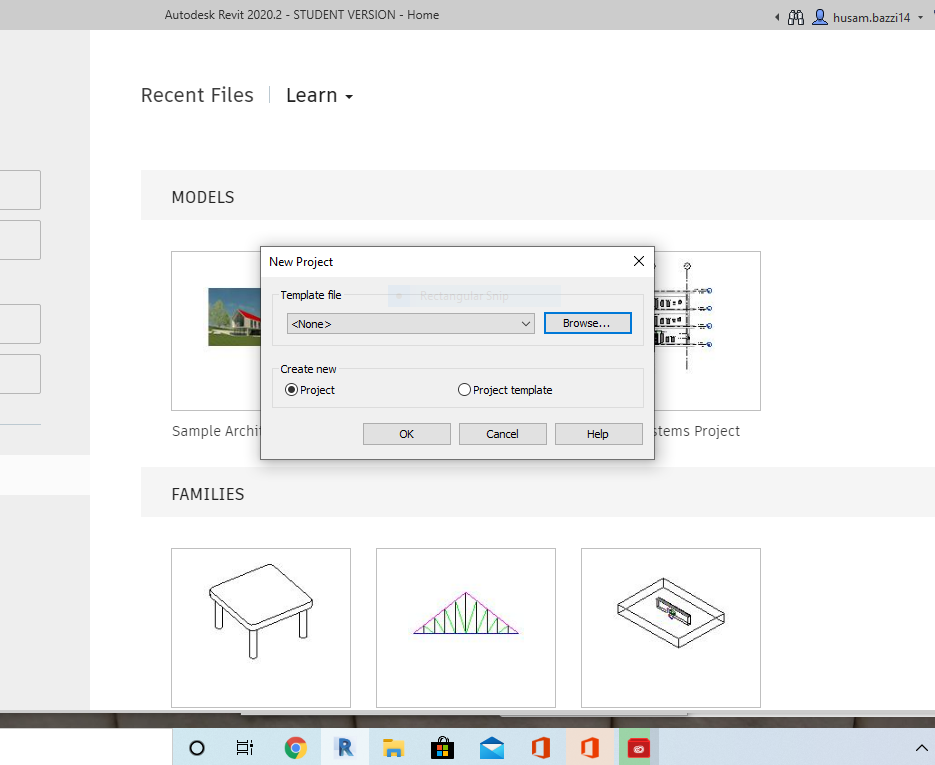The image size is (935, 765).
Task: Open the Sample Architecture model thumbnail
Action: [x=216, y=331]
